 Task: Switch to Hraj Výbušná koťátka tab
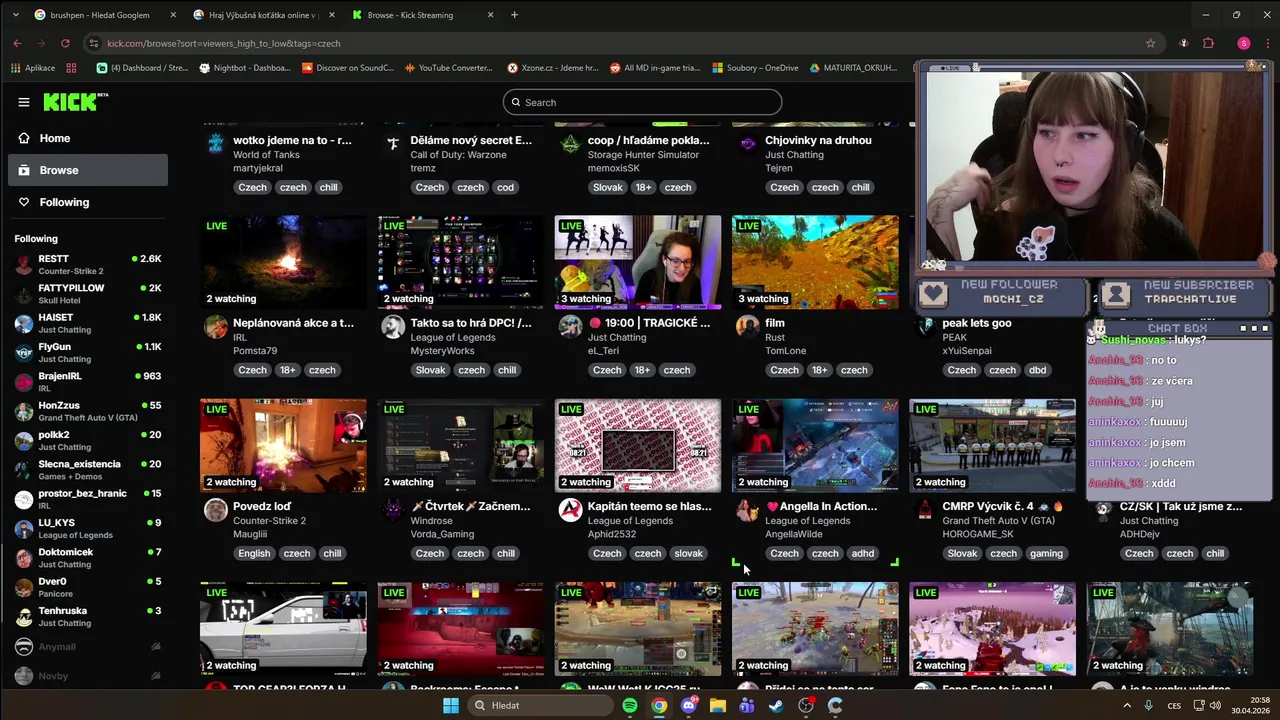tap(264, 15)
